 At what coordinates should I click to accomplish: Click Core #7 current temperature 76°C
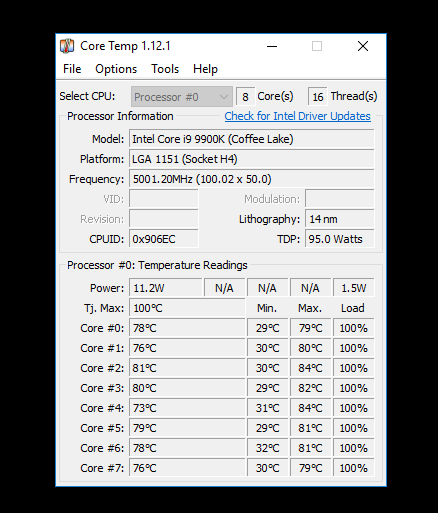[187, 468]
